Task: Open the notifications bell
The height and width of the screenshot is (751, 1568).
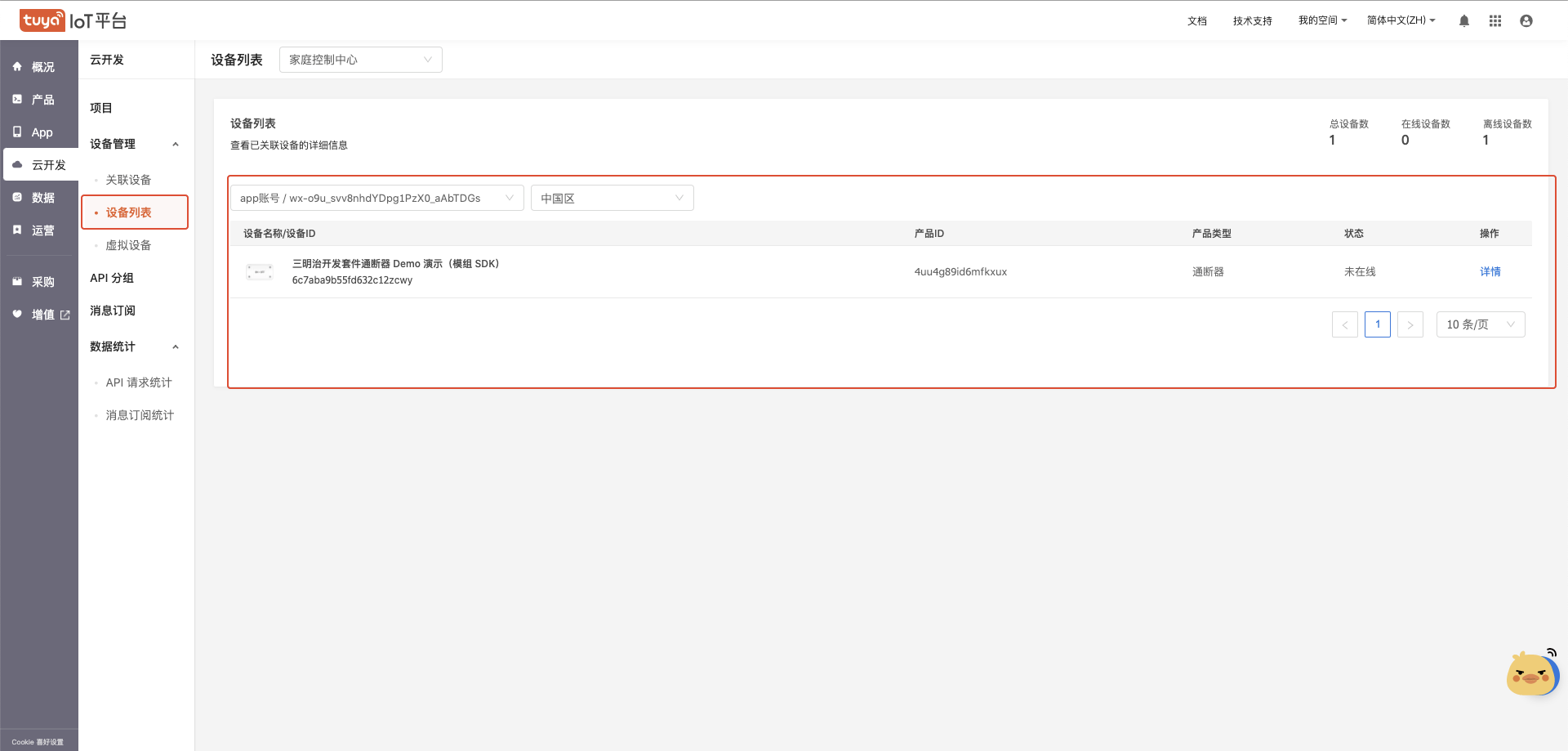Action: (x=1464, y=21)
